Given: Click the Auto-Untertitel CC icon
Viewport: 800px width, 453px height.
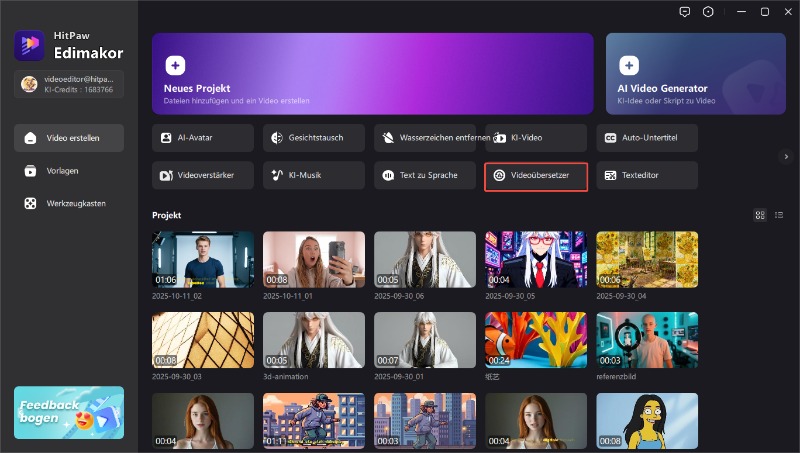Looking at the screenshot, I should click(610, 138).
